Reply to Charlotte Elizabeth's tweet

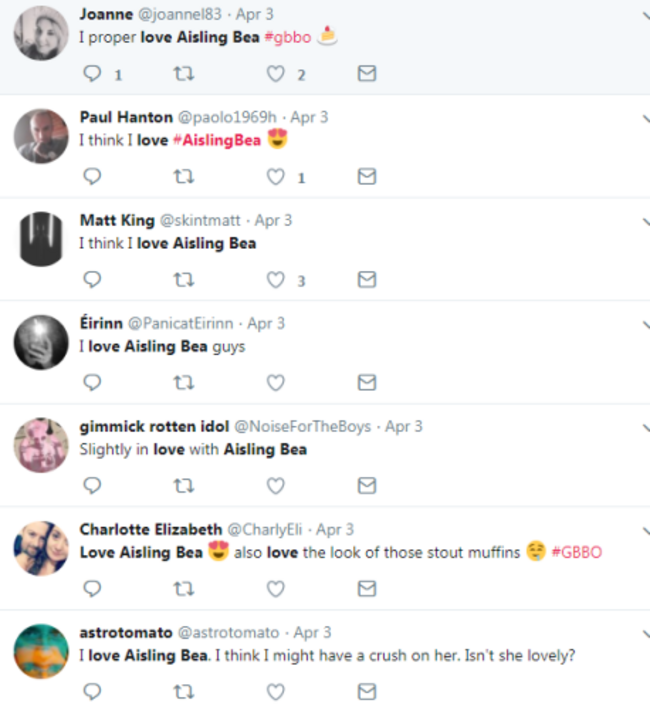point(92,589)
